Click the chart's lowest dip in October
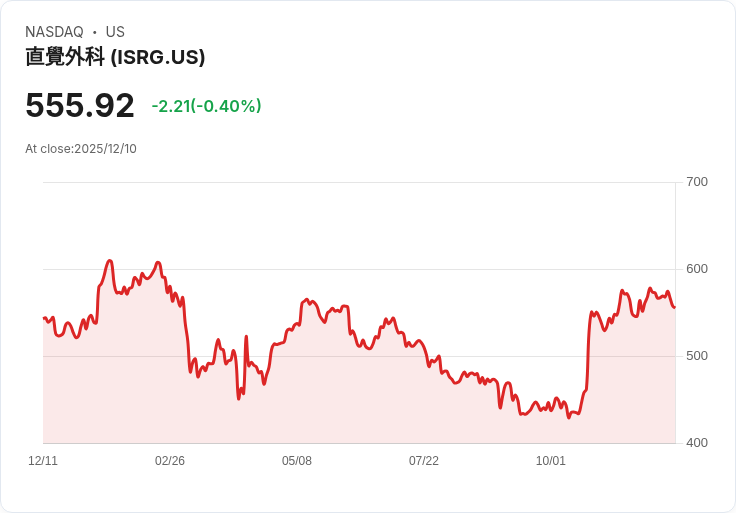This screenshot has height=513, width=736. tap(569, 417)
